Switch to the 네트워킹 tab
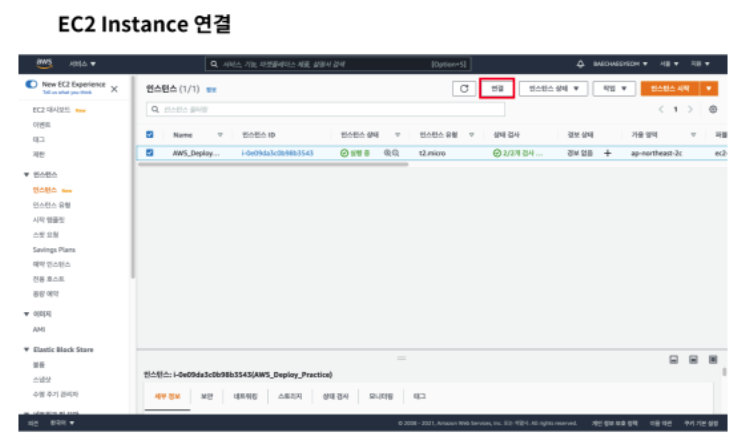Image resolution: width=744 pixels, height=447 pixels. click(x=245, y=396)
